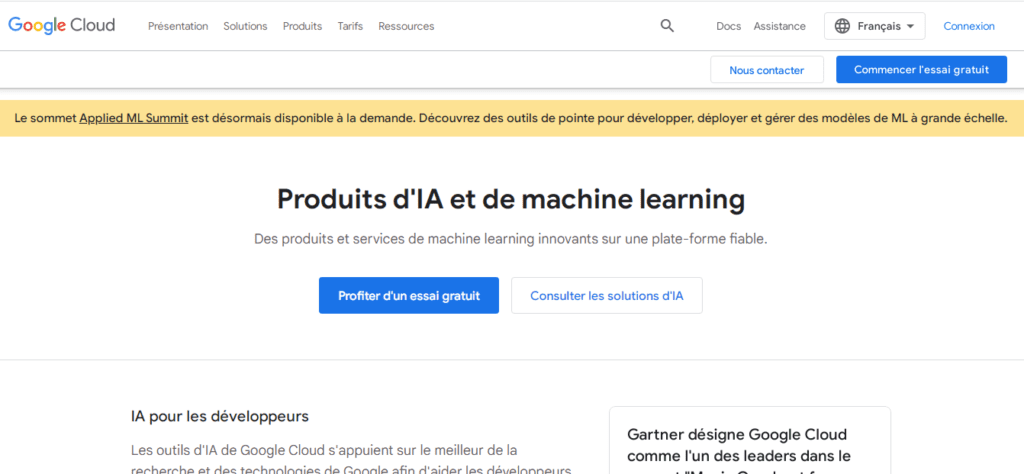The image size is (1024, 474).
Task: Click the globe language icon
Action: point(842,26)
